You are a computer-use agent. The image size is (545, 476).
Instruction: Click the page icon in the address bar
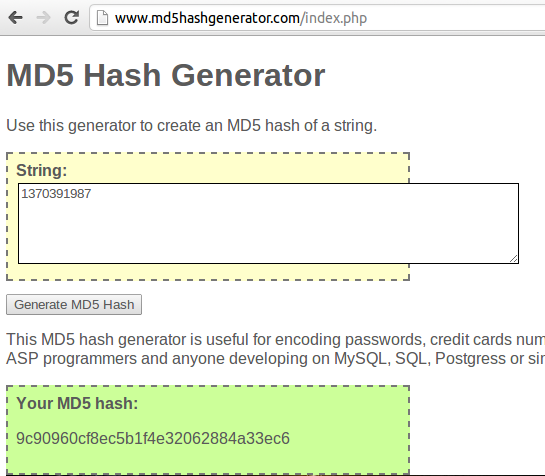coord(102,18)
